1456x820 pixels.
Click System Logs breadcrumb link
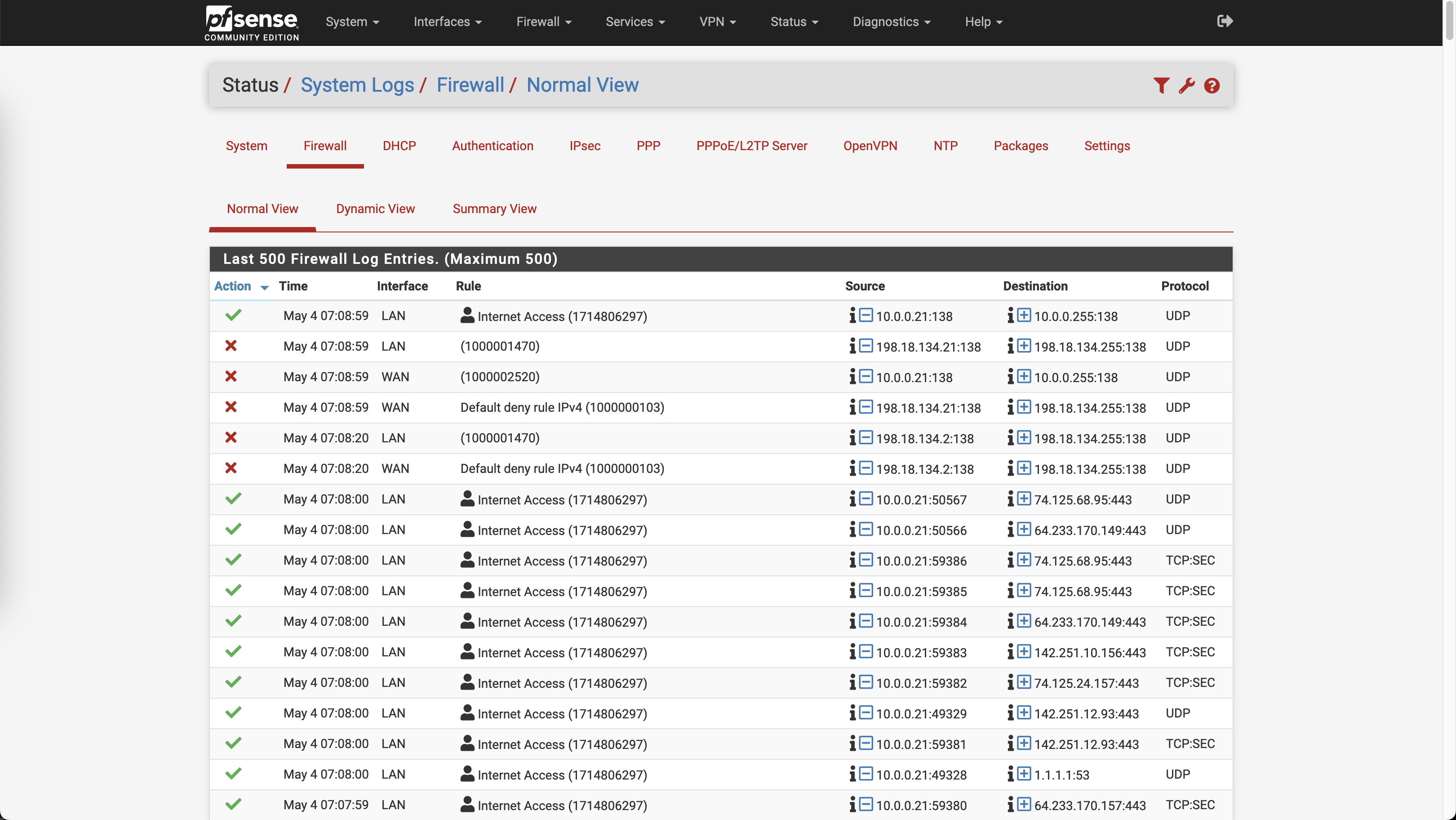(x=357, y=85)
